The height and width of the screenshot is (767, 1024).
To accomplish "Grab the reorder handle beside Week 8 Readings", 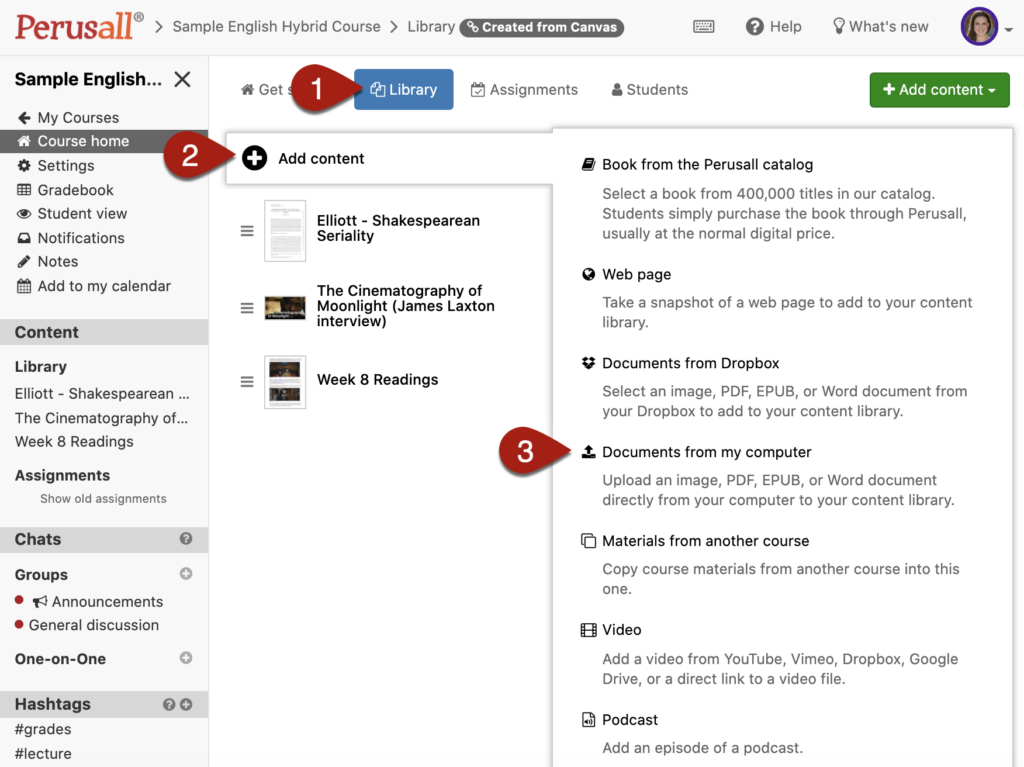I will coord(247,382).
